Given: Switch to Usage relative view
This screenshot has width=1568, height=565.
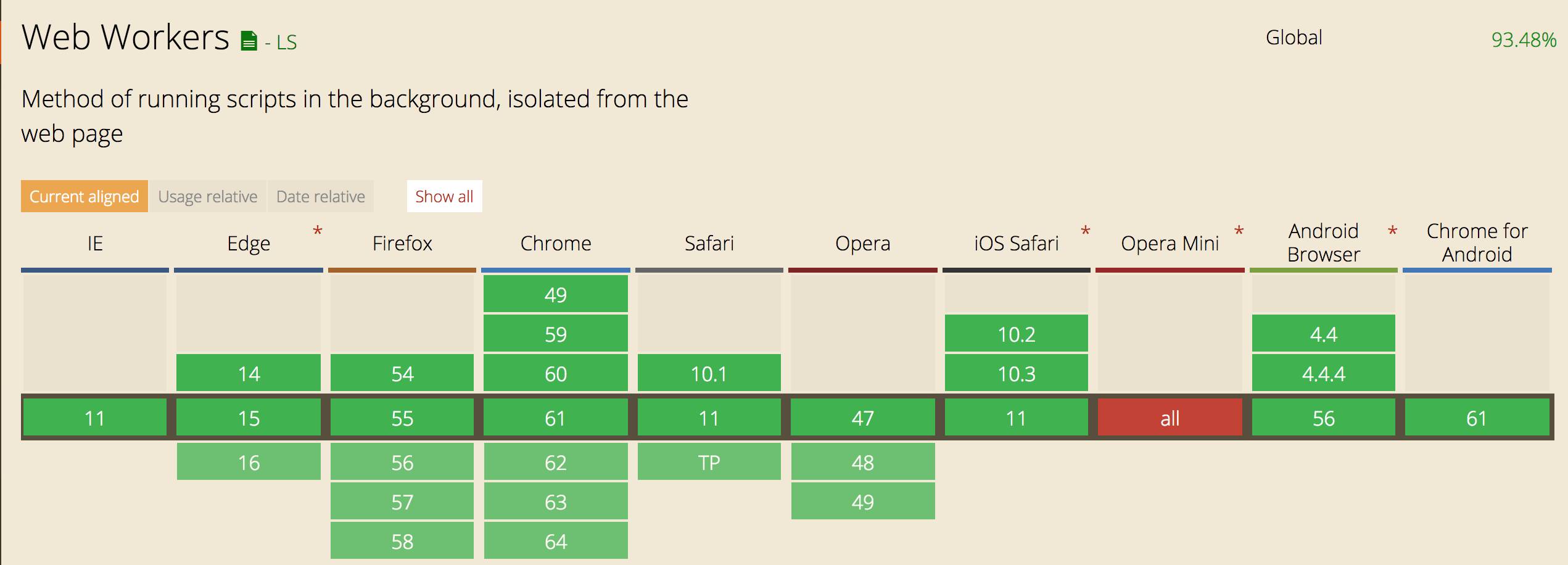Looking at the screenshot, I should pos(208,196).
